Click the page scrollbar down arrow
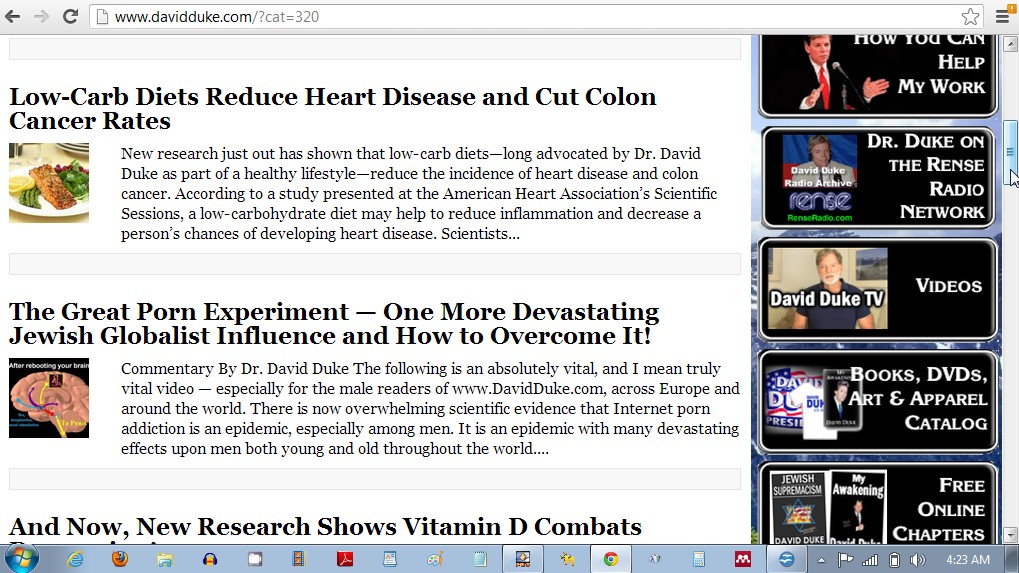This screenshot has width=1019, height=573. pyautogui.click(x=1010, y=535)
